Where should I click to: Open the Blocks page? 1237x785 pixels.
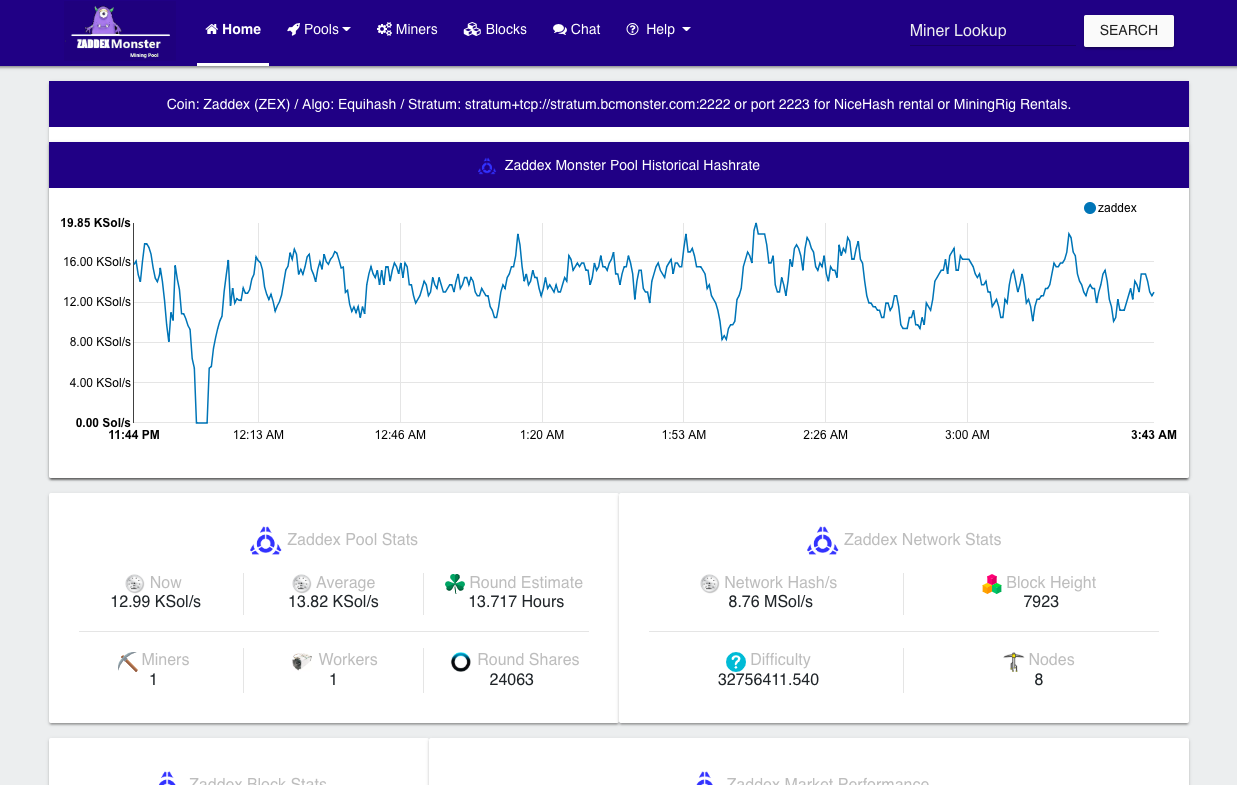pos(495,30)
